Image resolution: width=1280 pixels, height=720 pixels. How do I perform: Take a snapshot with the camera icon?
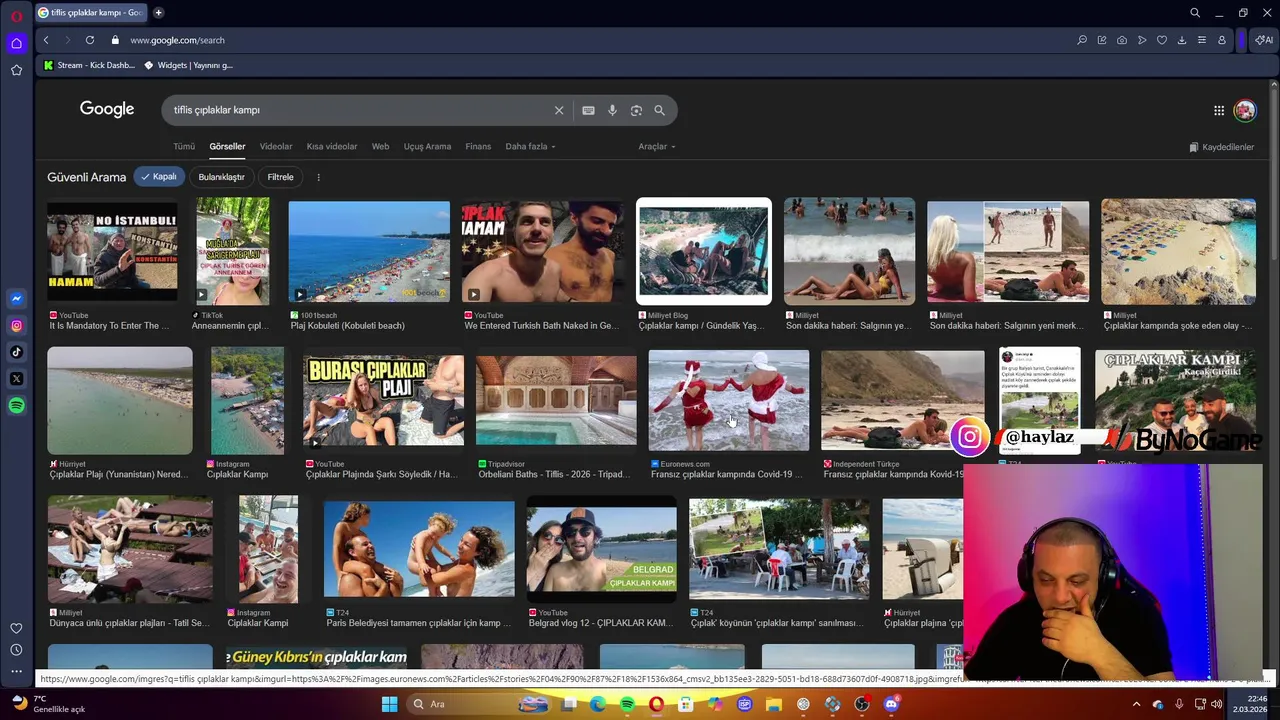[1122, 40]
